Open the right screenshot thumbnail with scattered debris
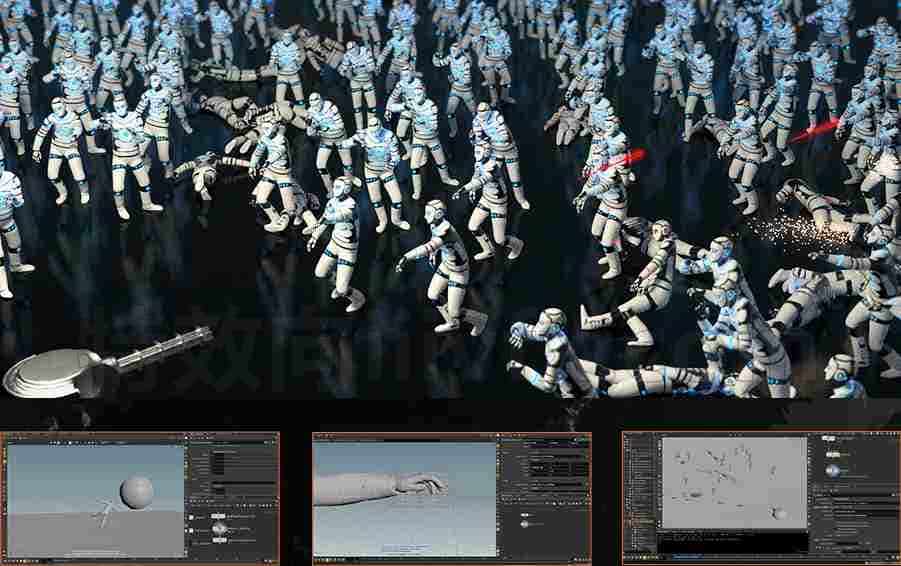 [761, 498]
